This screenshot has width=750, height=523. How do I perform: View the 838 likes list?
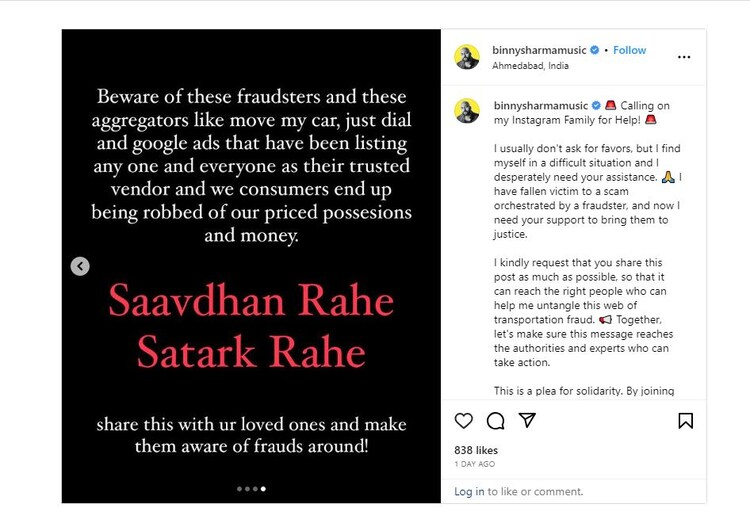pos(476,451)
